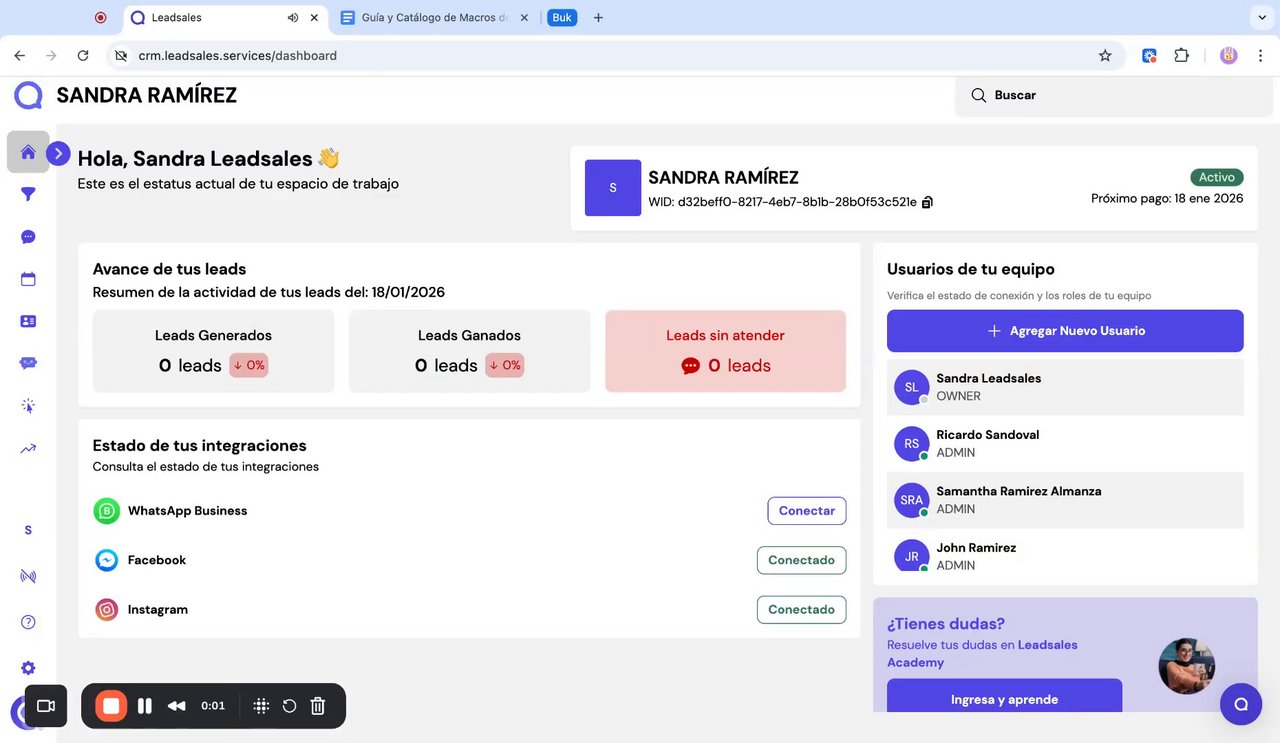1280x743 pixels.
Task: Click the Leadsales logo in the header
Action: (28, 95)
